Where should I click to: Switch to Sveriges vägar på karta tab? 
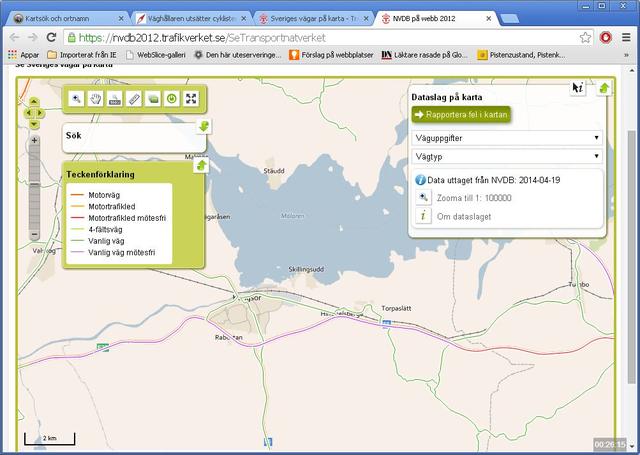click(310, 18)
